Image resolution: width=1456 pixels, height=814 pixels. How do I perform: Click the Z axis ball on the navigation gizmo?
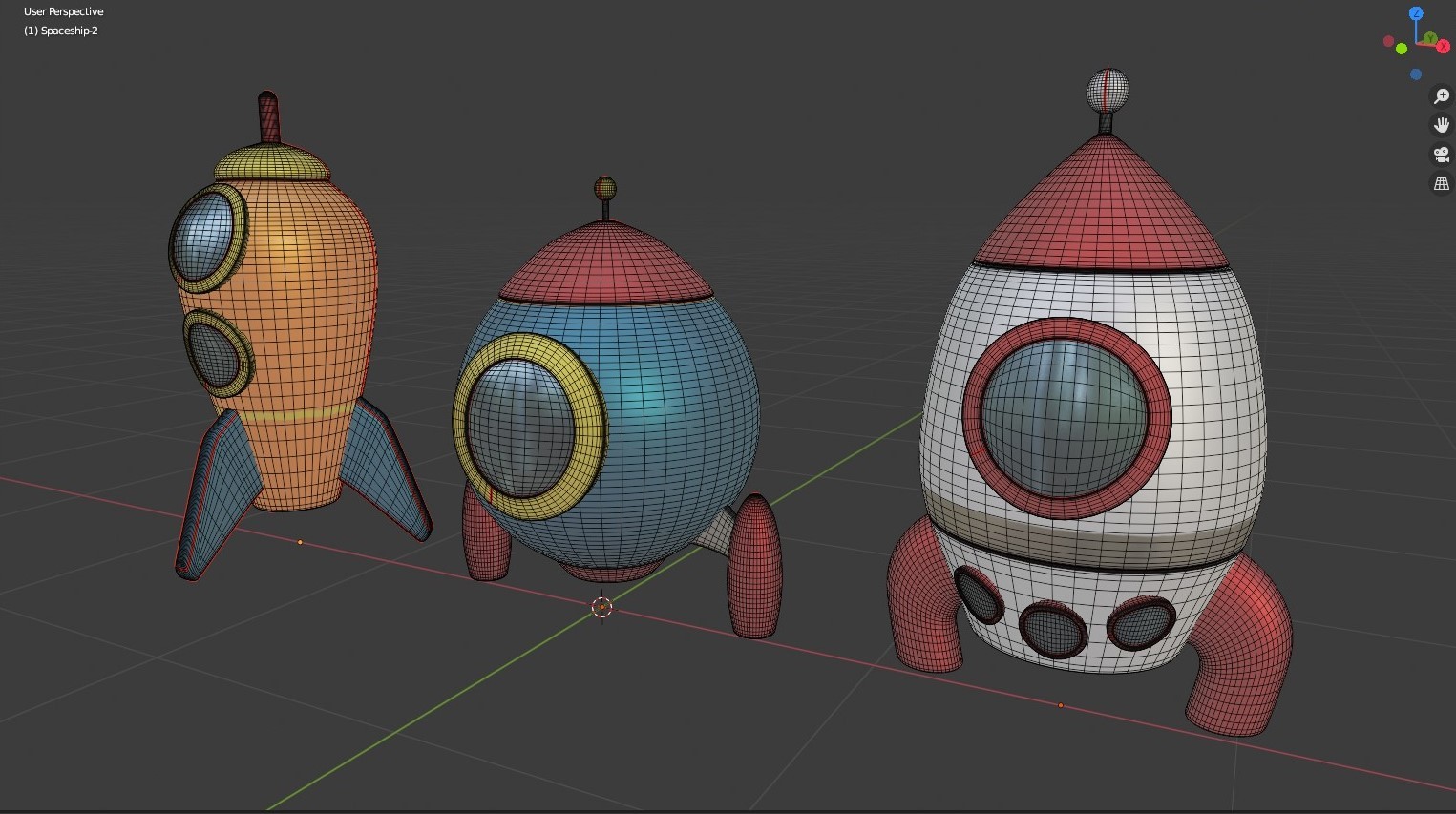click(1416, 13)
